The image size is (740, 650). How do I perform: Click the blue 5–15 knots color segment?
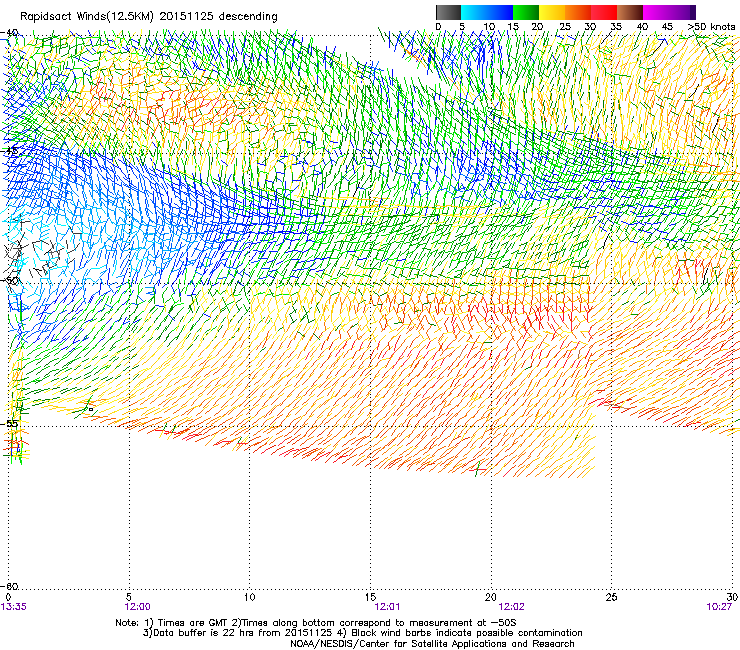tap(487, 12)
